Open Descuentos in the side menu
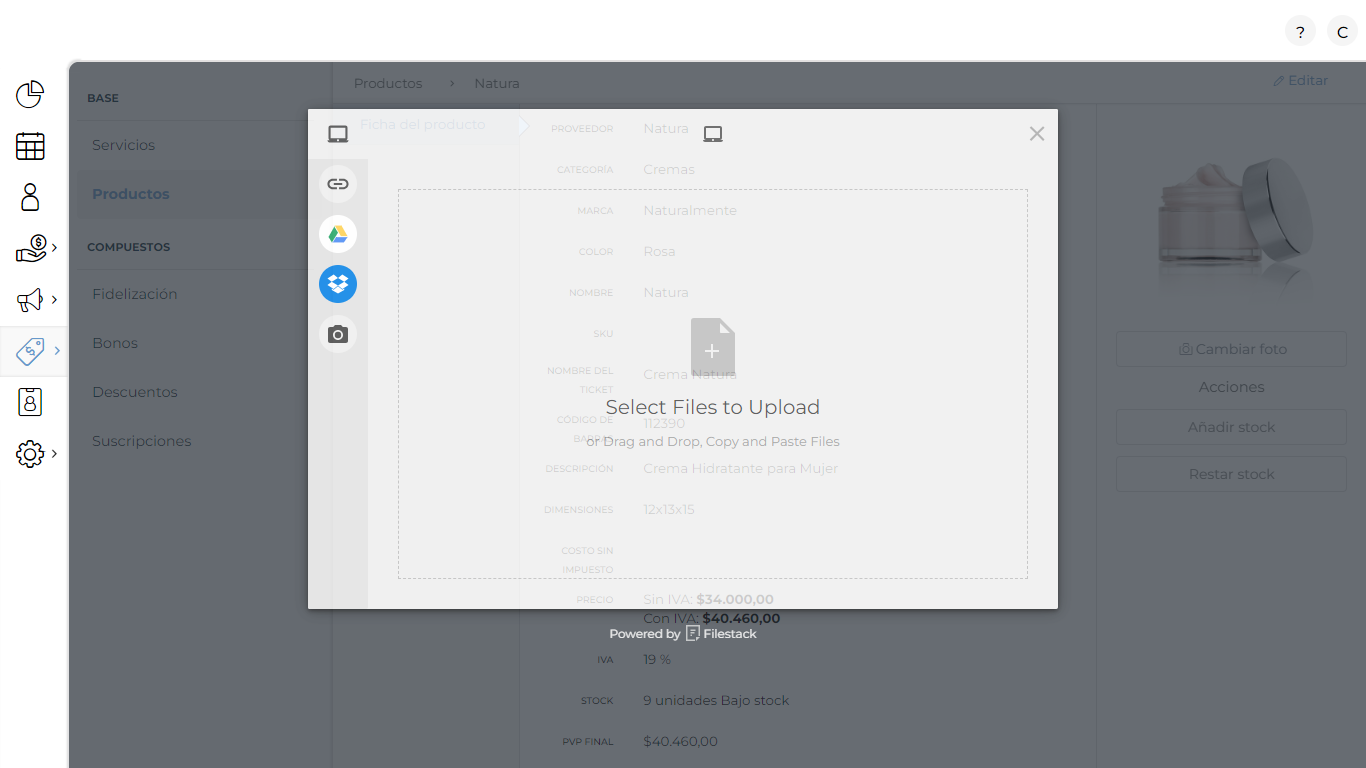The image size is (1366, 768). coord(135,392)
